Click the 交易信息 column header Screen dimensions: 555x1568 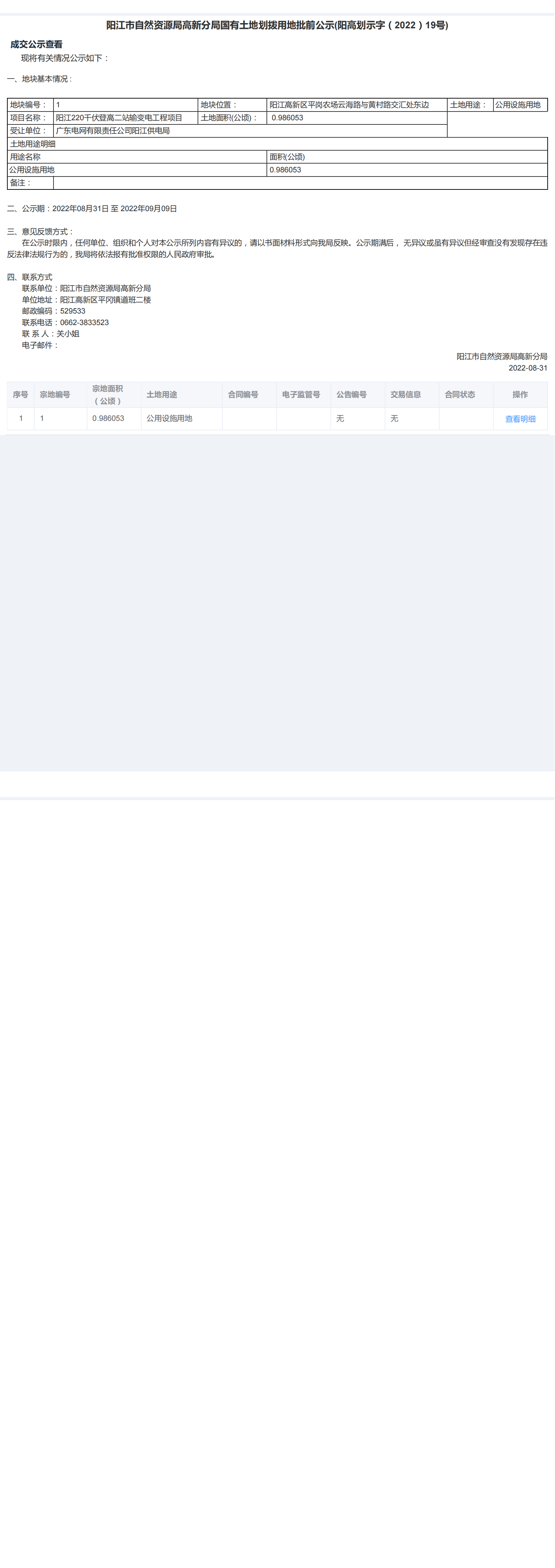click(412, 394)
